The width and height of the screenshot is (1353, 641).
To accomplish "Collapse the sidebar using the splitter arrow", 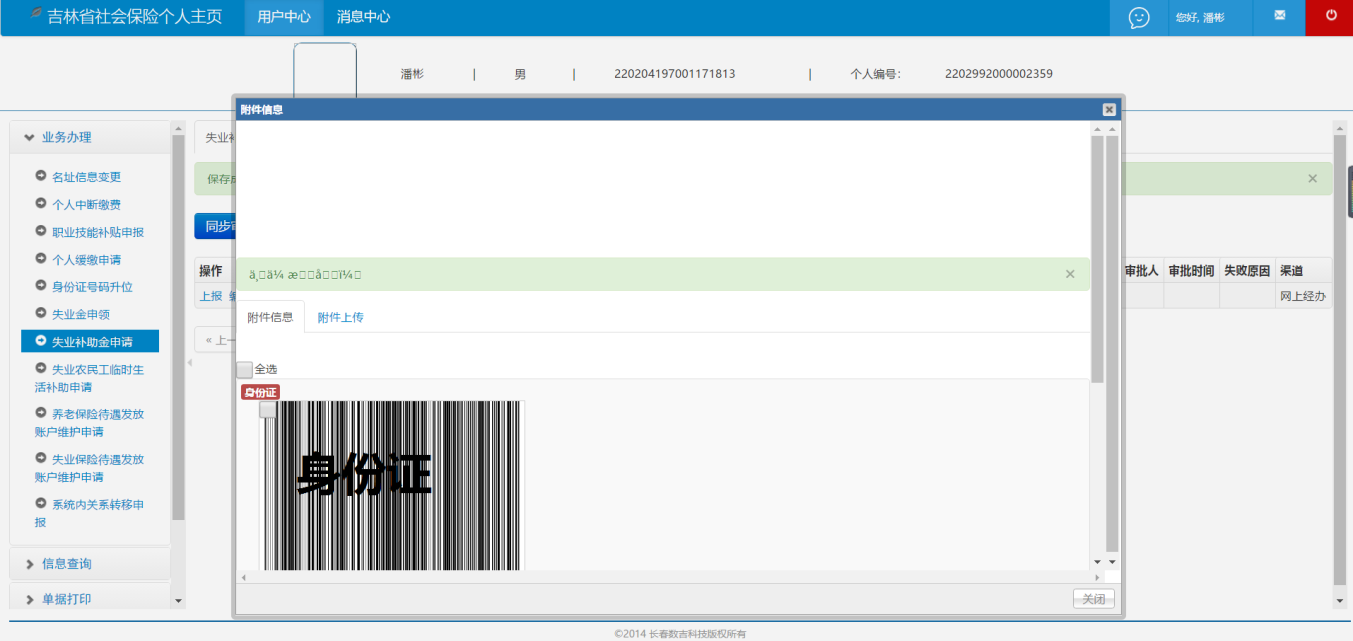I will pos(189,363).
